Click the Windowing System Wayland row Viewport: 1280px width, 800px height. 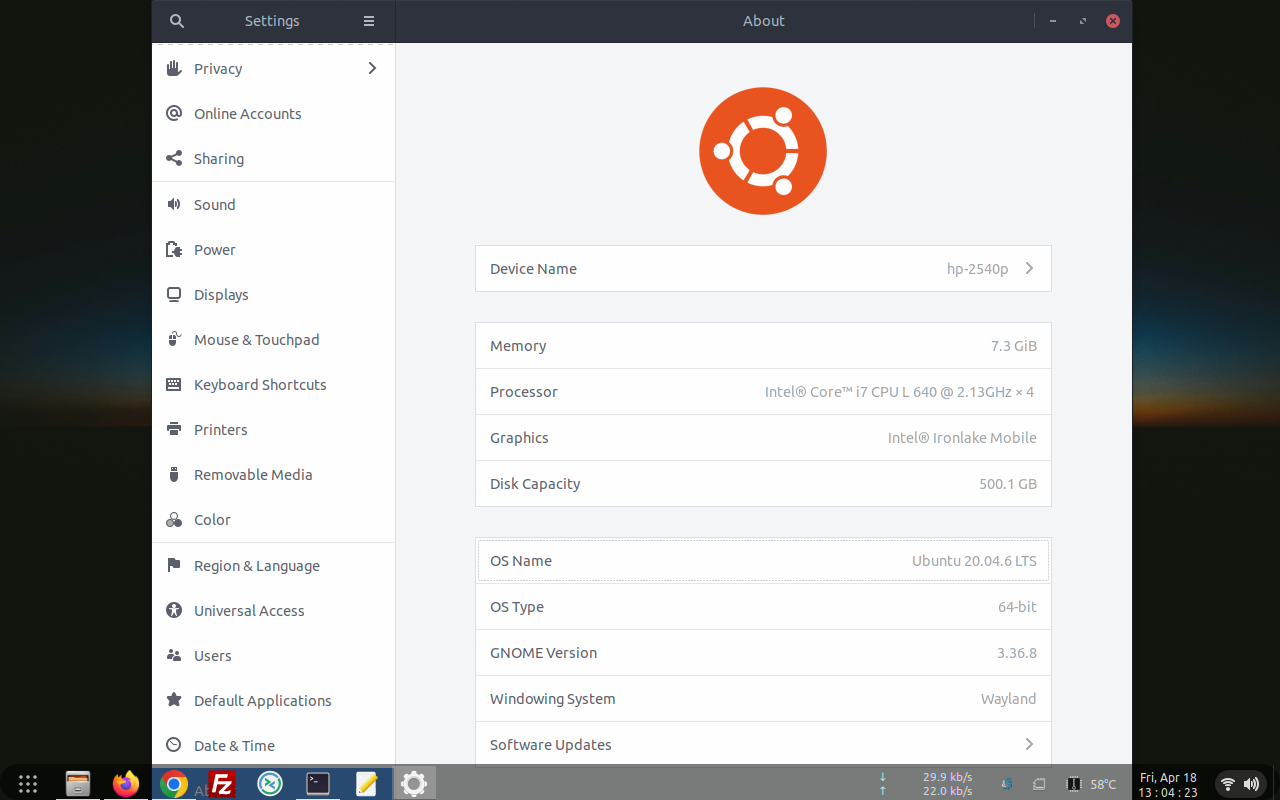click(763, 698)
